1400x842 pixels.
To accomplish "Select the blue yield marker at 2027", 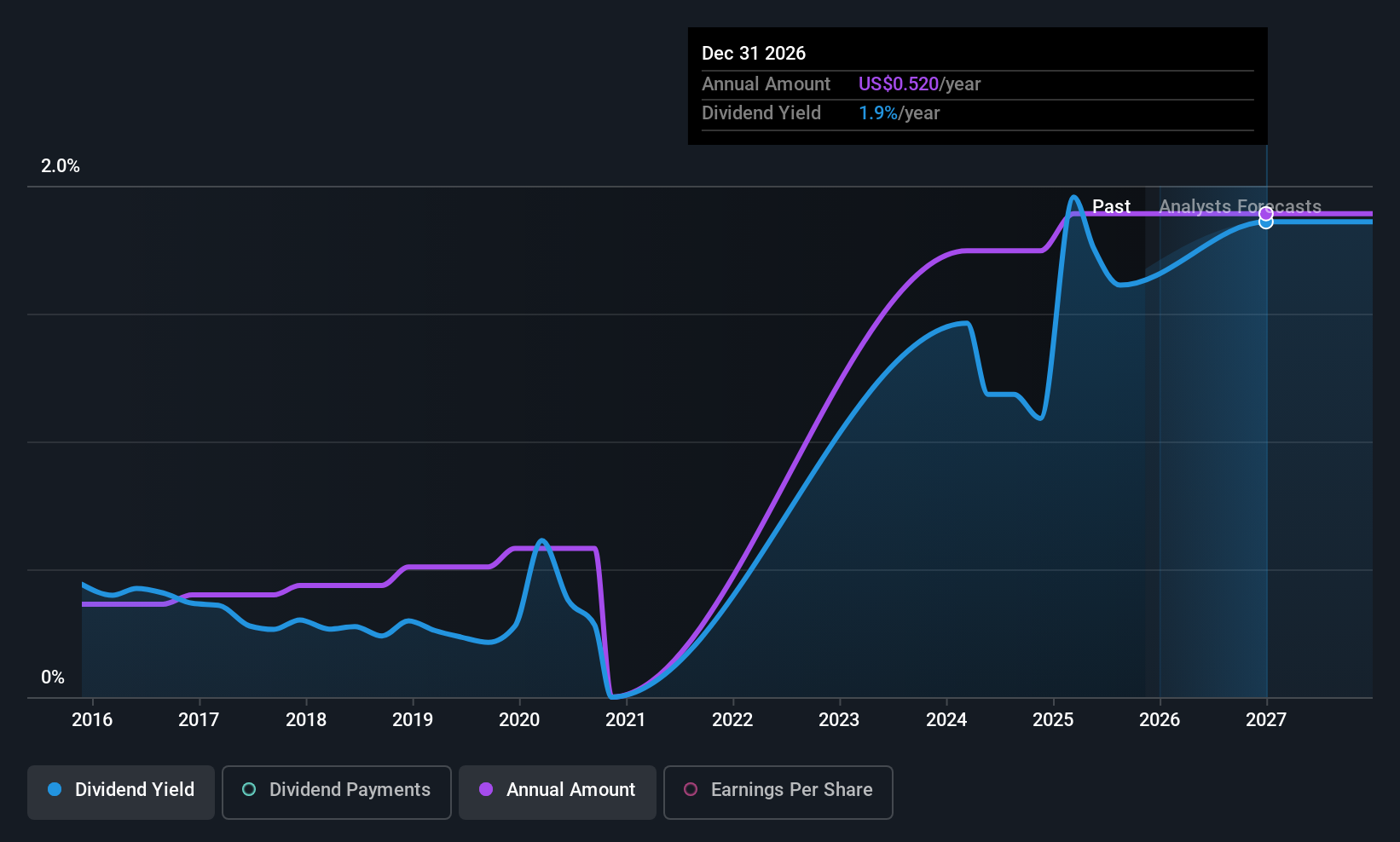I will point(1266,222).
